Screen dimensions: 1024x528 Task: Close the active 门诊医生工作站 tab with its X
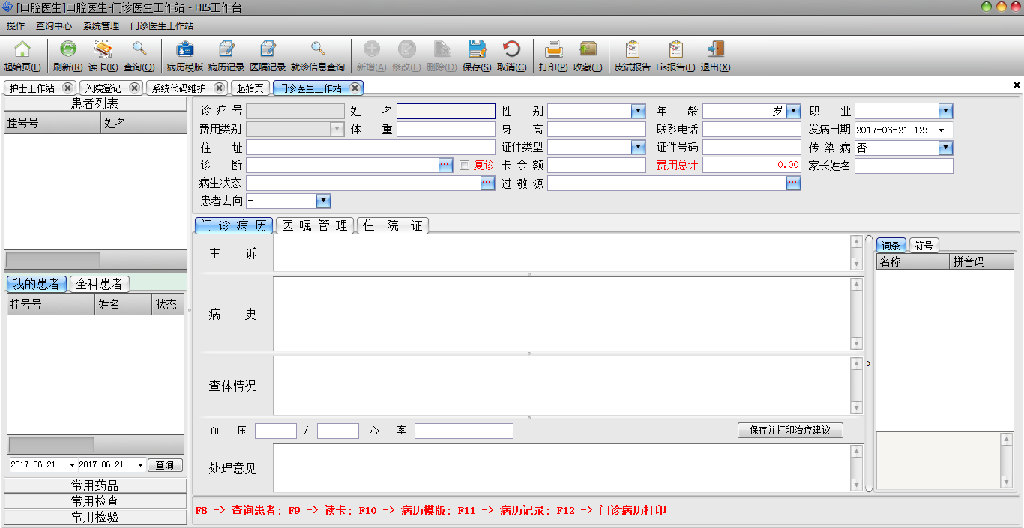click(355, 88)
